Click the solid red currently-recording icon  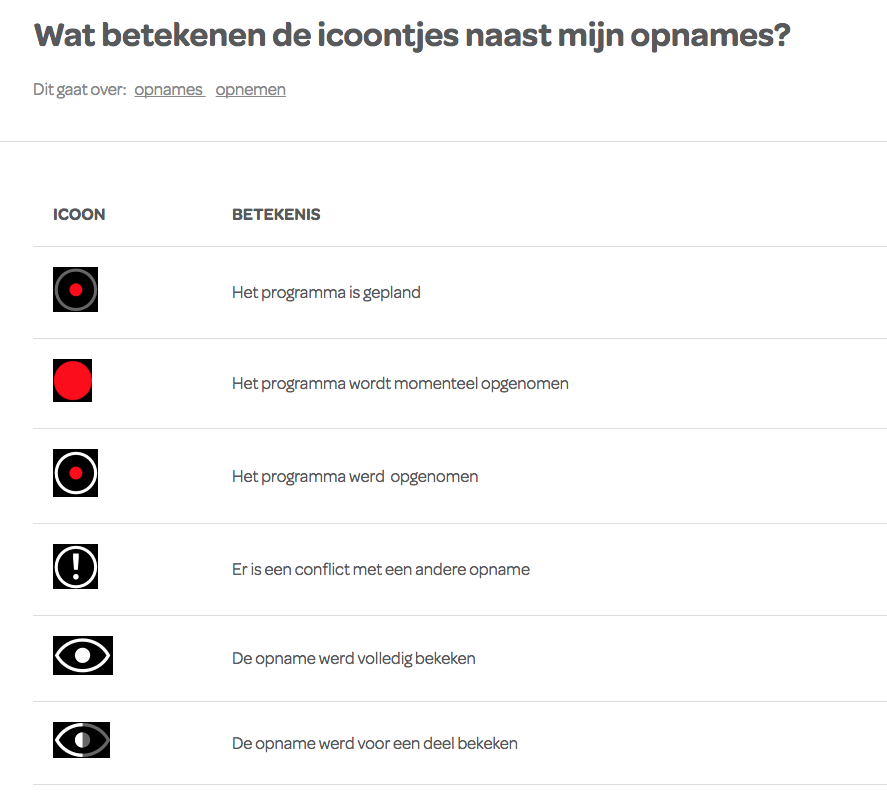point(72,381)
